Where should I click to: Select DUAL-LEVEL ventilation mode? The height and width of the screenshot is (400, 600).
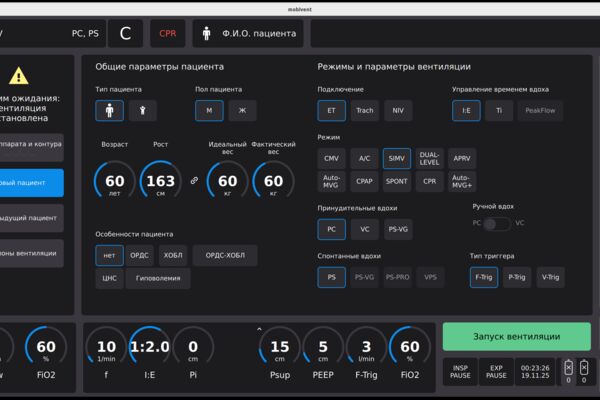[x=429, y=158]
